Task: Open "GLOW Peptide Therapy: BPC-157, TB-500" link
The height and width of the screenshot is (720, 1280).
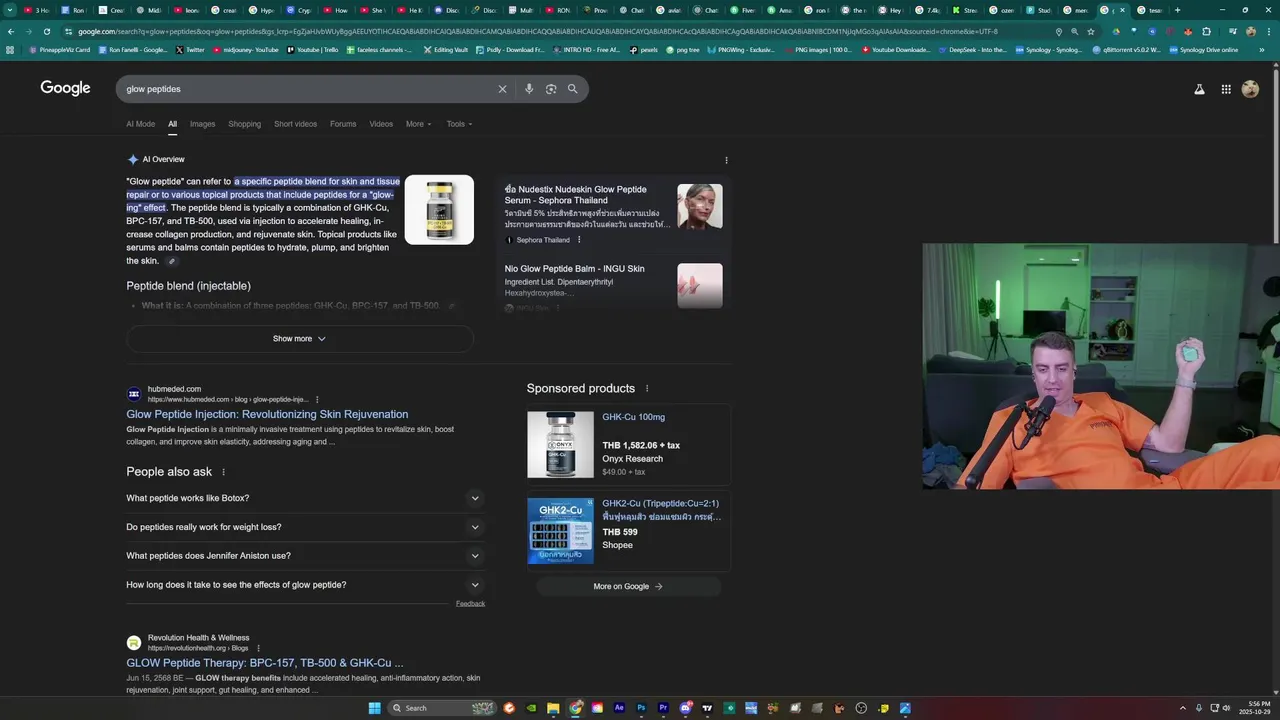Action: 265,663
